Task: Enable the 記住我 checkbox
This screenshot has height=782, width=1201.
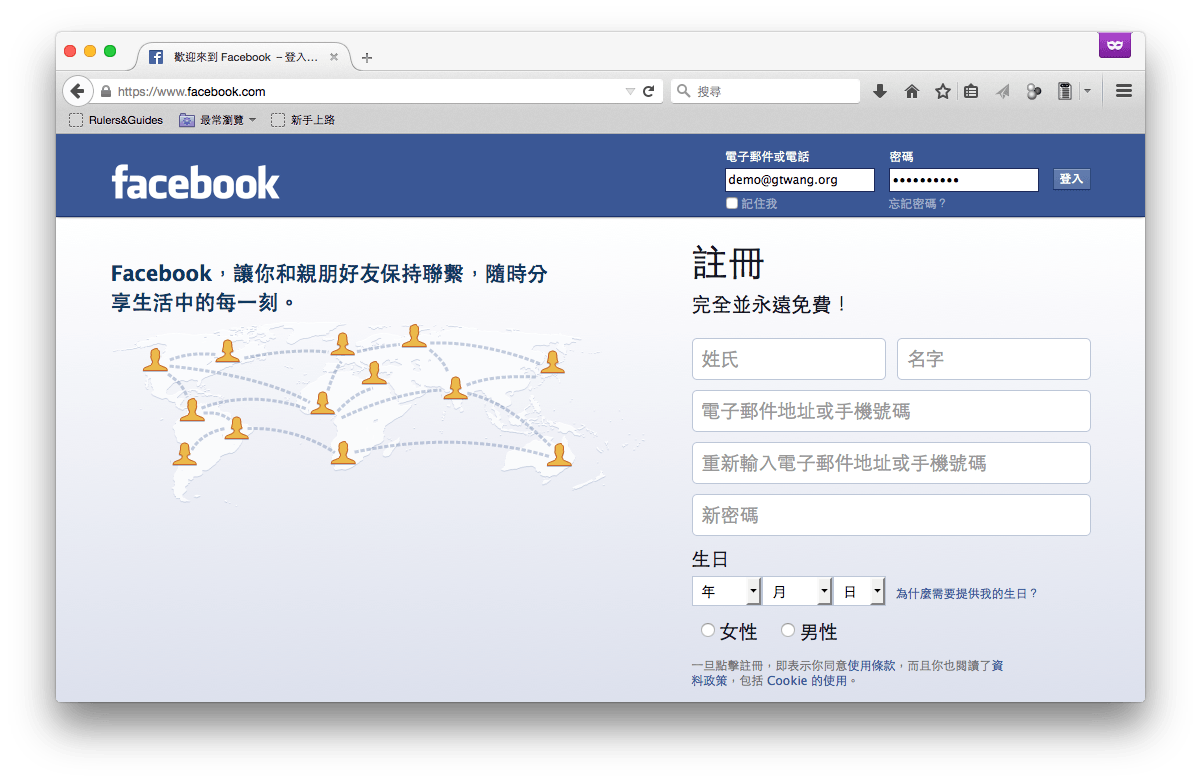Action: 731,203
